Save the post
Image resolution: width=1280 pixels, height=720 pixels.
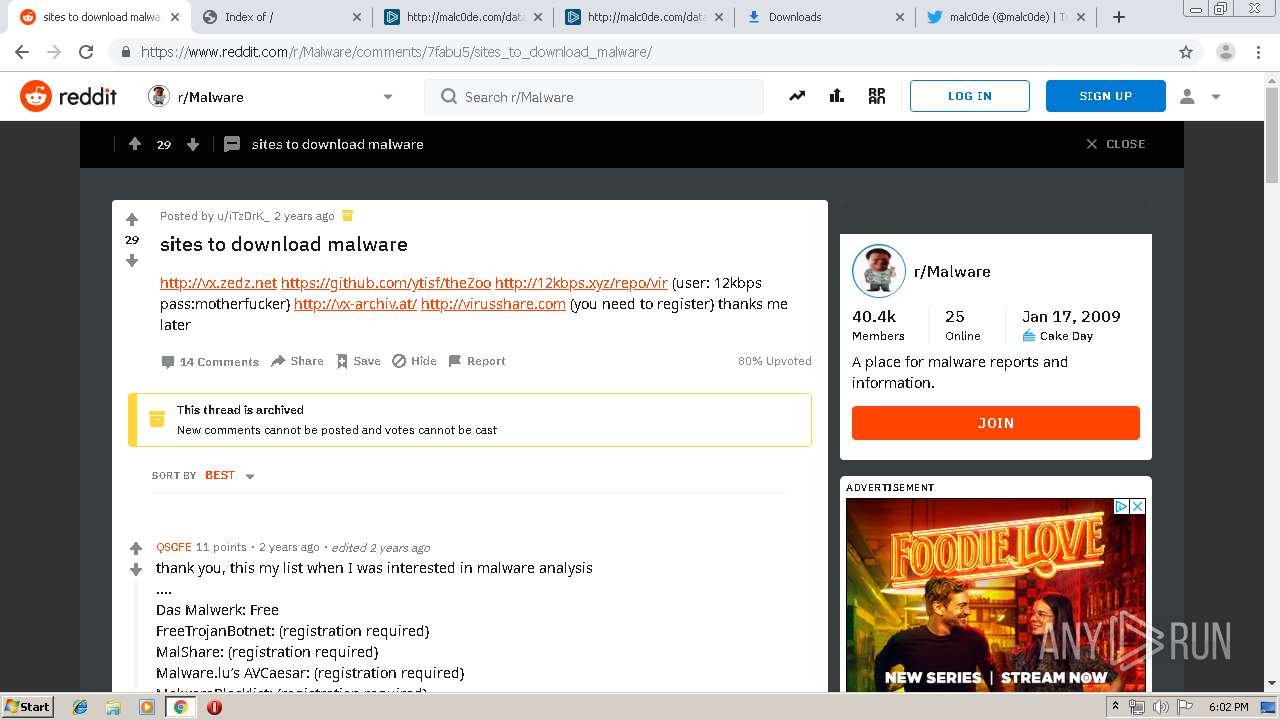click(358, 361)
